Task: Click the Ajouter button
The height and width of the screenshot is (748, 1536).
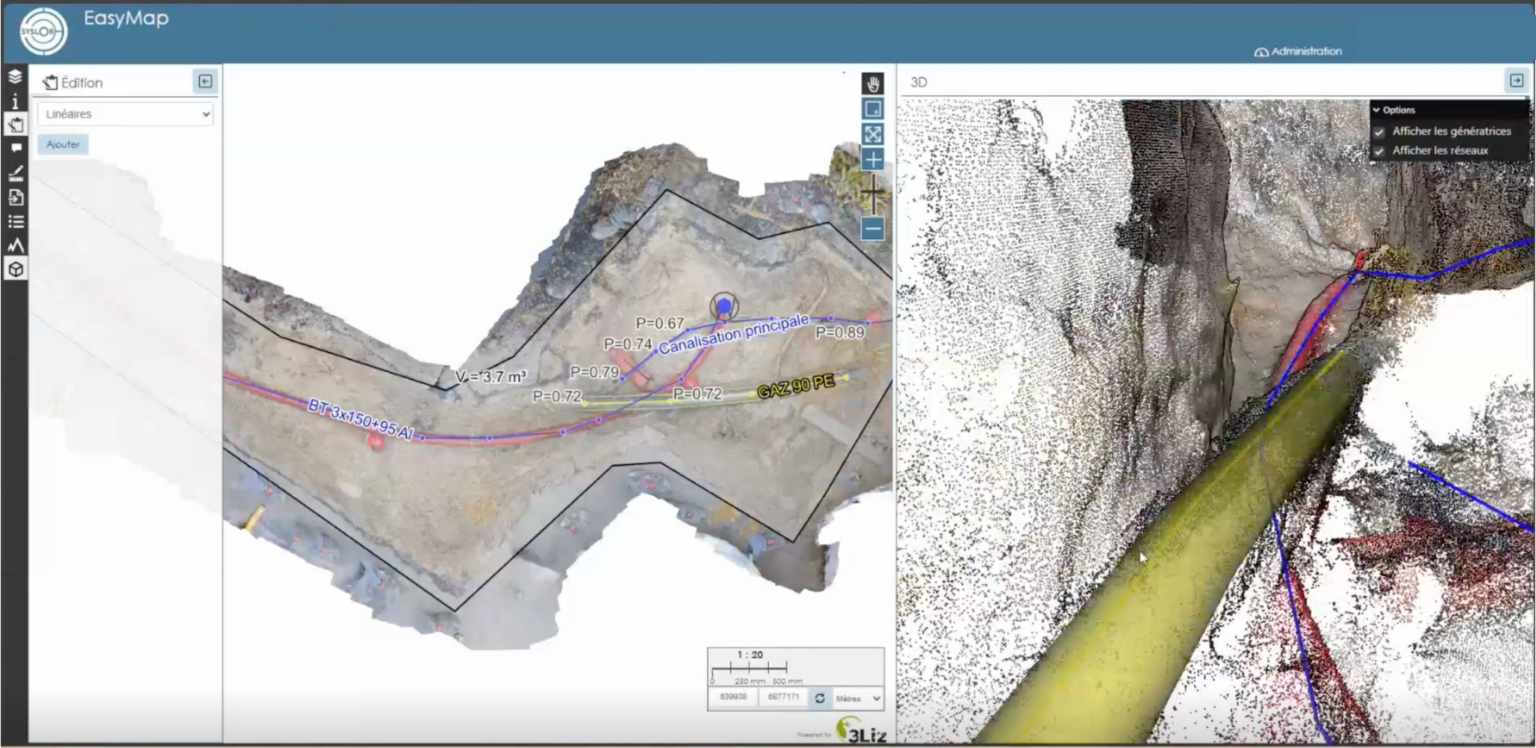Action: (x=63, y=145)
